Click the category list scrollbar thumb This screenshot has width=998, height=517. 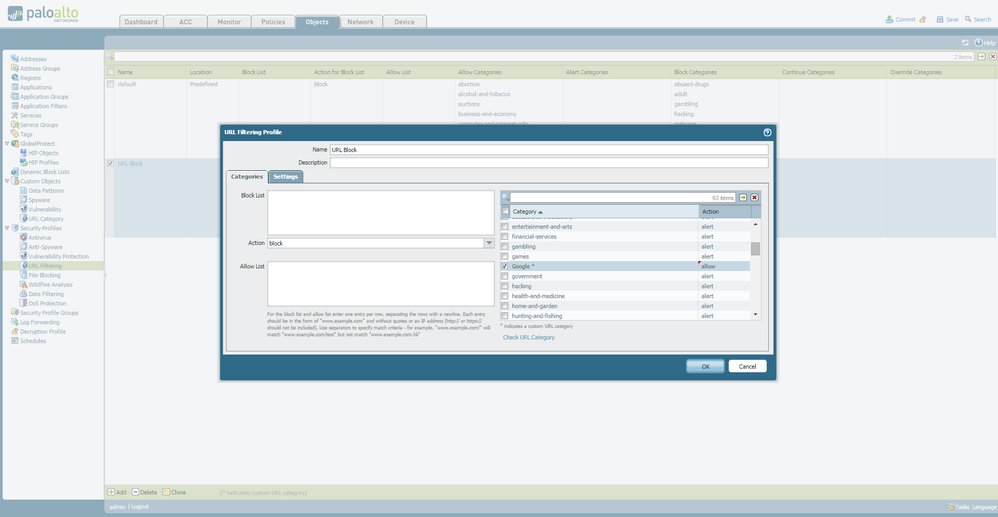coord(755,249)
